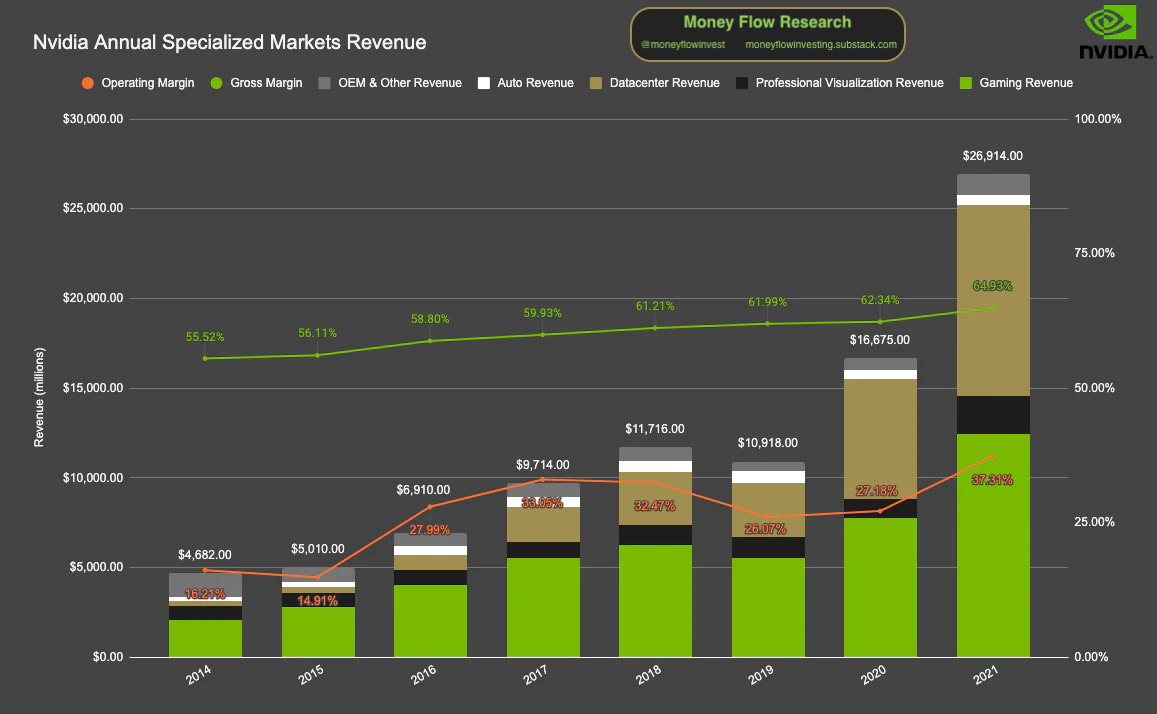Click the 32.47% operating margin label
This screenshot has width=1157, height=714.
[655, 506]
